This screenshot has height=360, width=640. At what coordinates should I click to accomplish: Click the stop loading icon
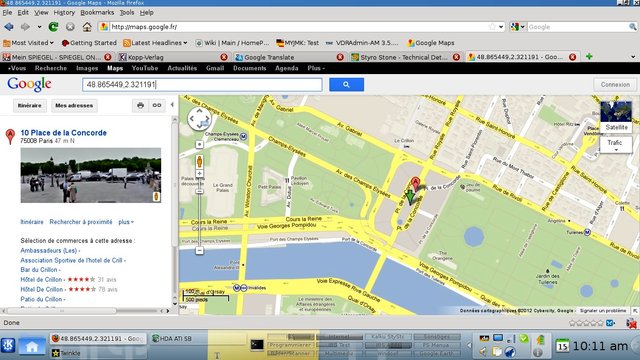point(70,27)
